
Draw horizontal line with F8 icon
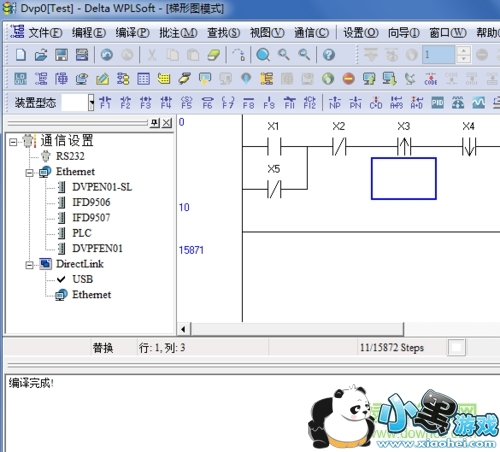tap(249, 103)
